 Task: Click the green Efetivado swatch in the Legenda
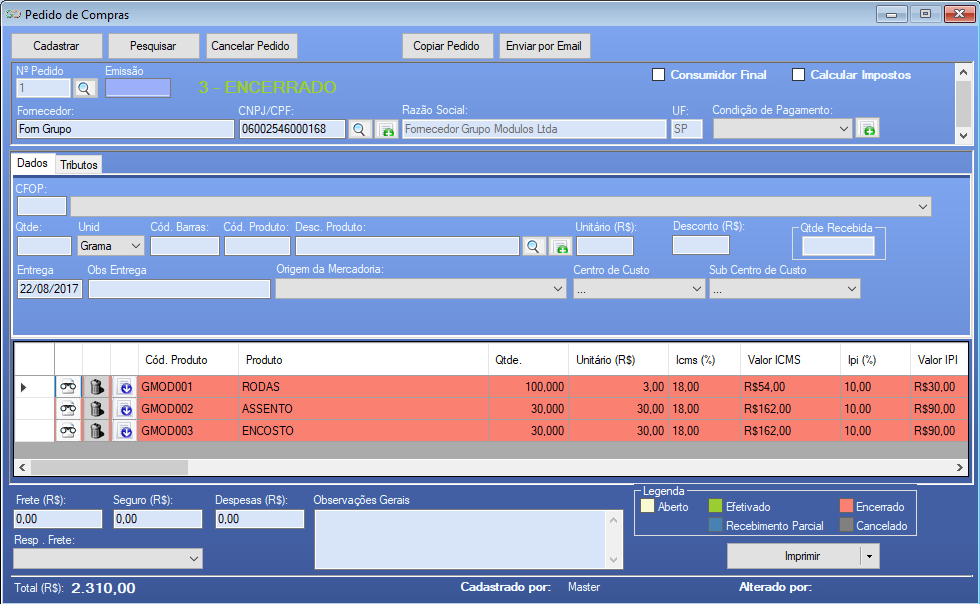pyautogui.click(x=716, y=506)
